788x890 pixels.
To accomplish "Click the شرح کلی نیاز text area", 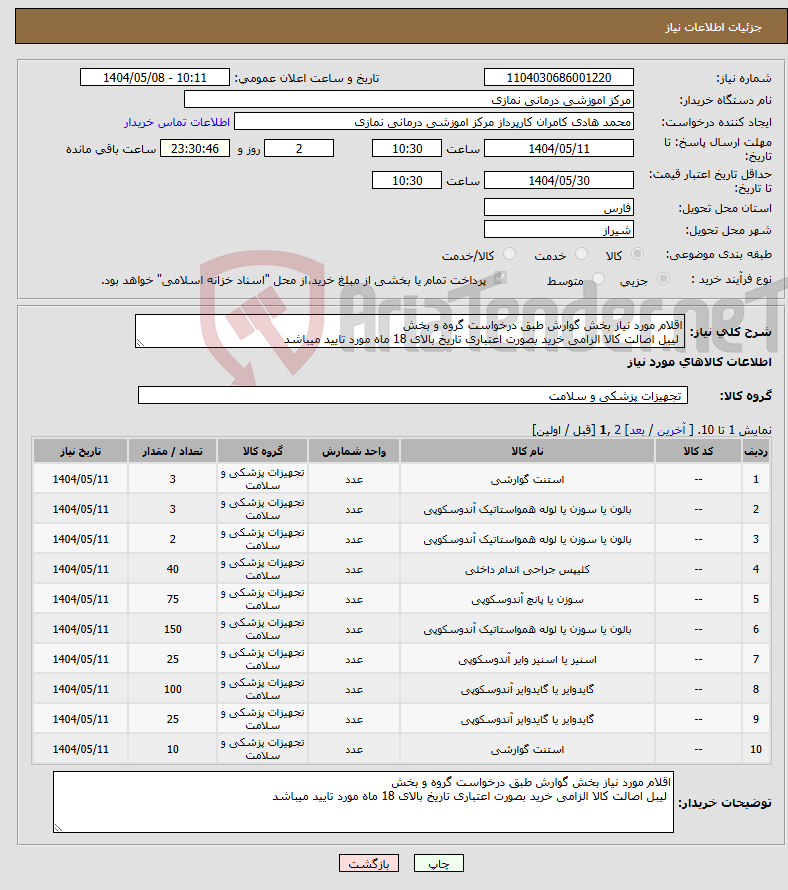I will pos(410,331).
